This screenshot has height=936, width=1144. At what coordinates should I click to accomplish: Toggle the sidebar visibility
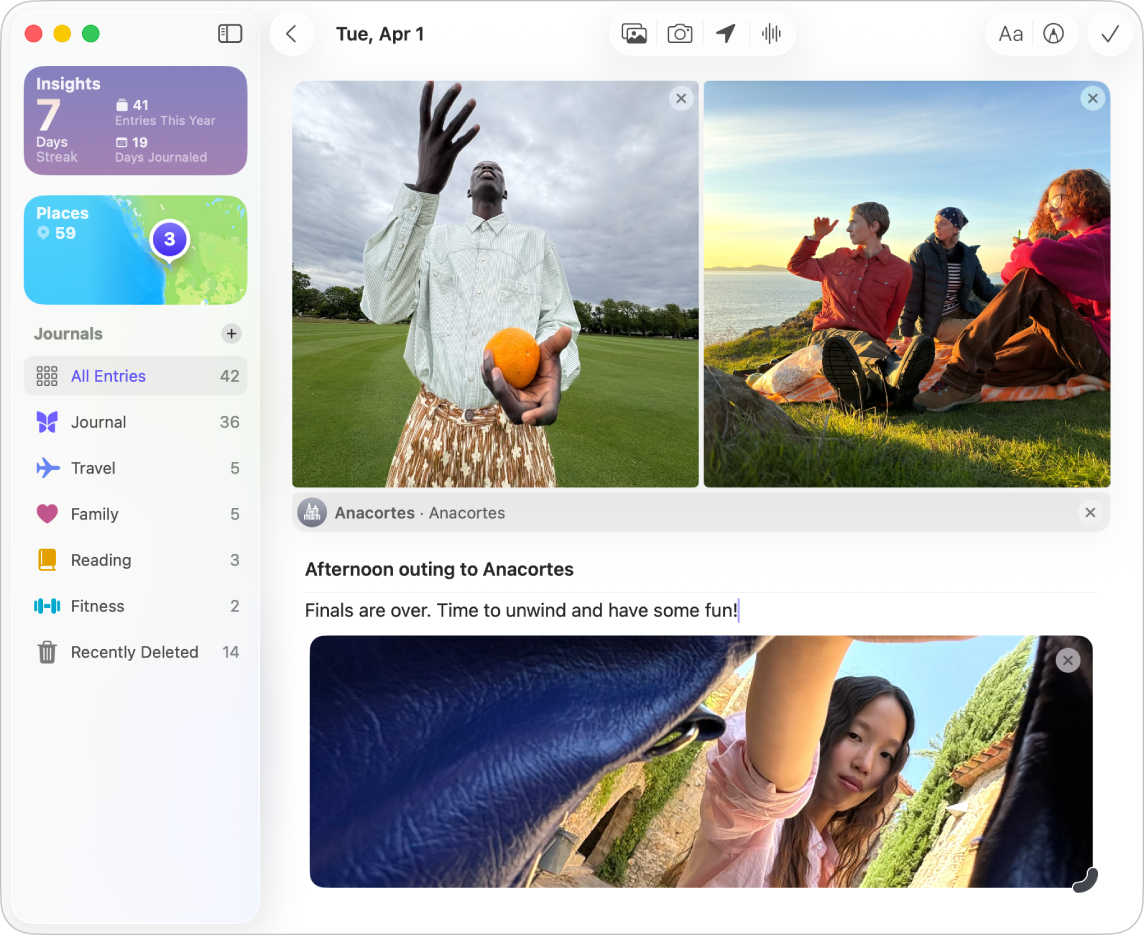click(229, 33)
